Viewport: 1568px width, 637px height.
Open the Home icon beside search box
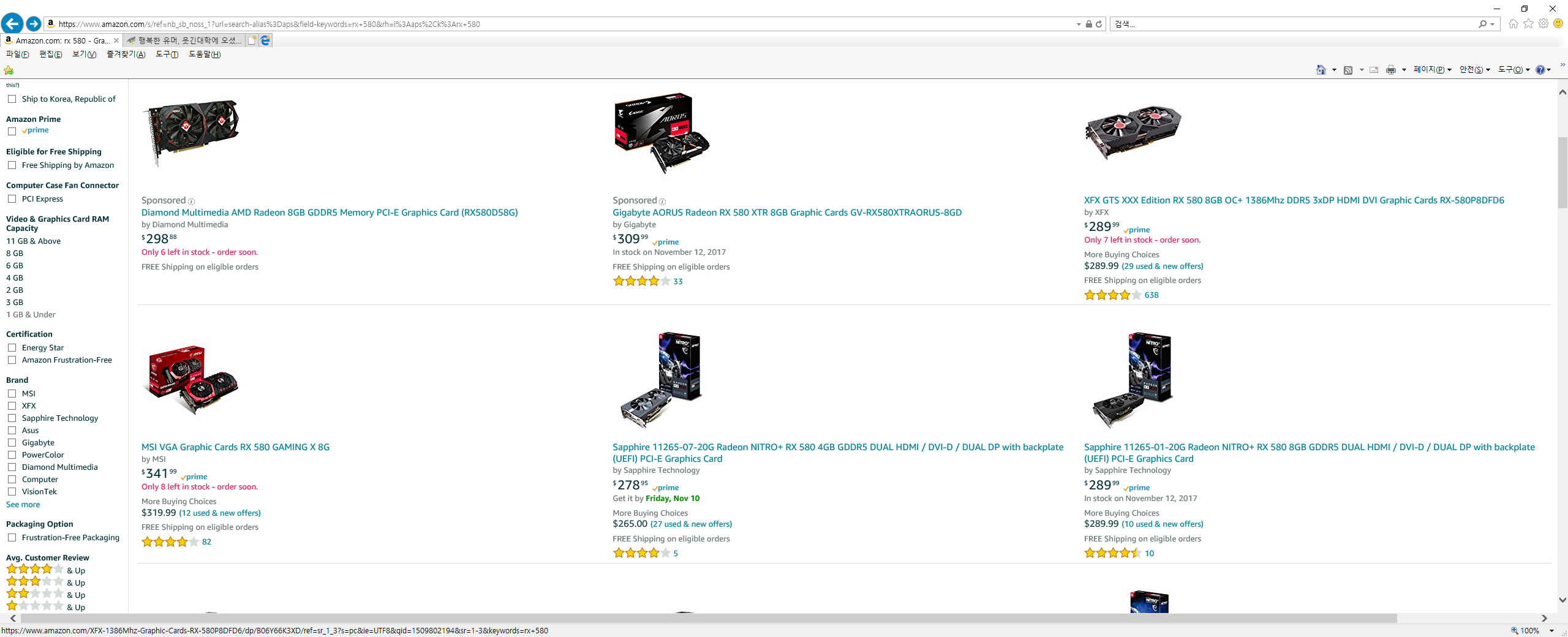tap(1513, 24)
